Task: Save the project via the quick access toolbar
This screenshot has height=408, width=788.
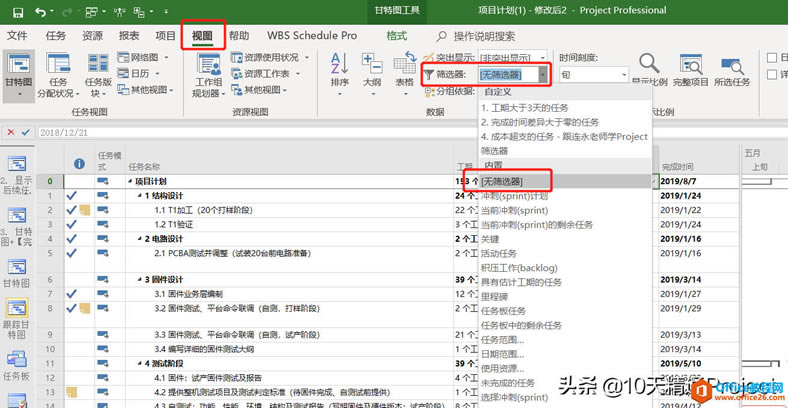Action: (18, 11)
